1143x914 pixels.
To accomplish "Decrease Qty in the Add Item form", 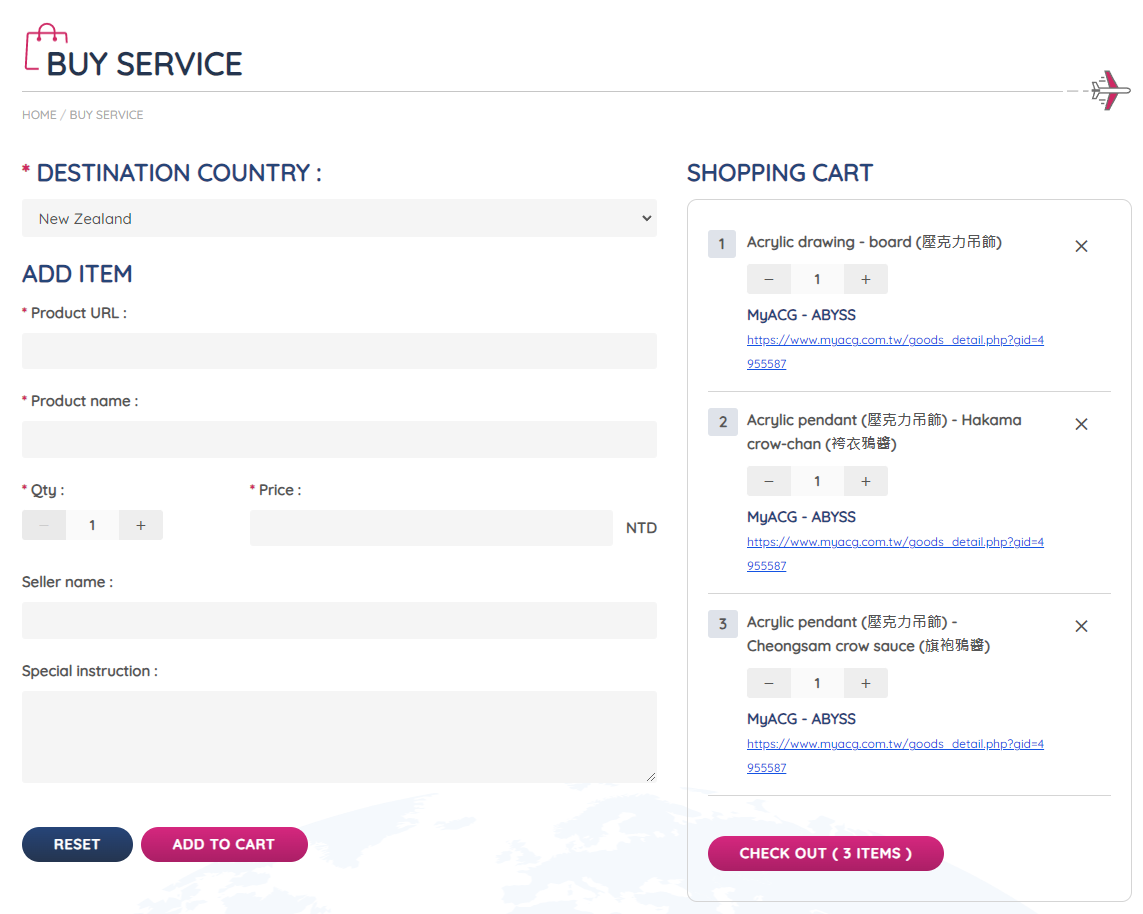I will tap(44, 525).
